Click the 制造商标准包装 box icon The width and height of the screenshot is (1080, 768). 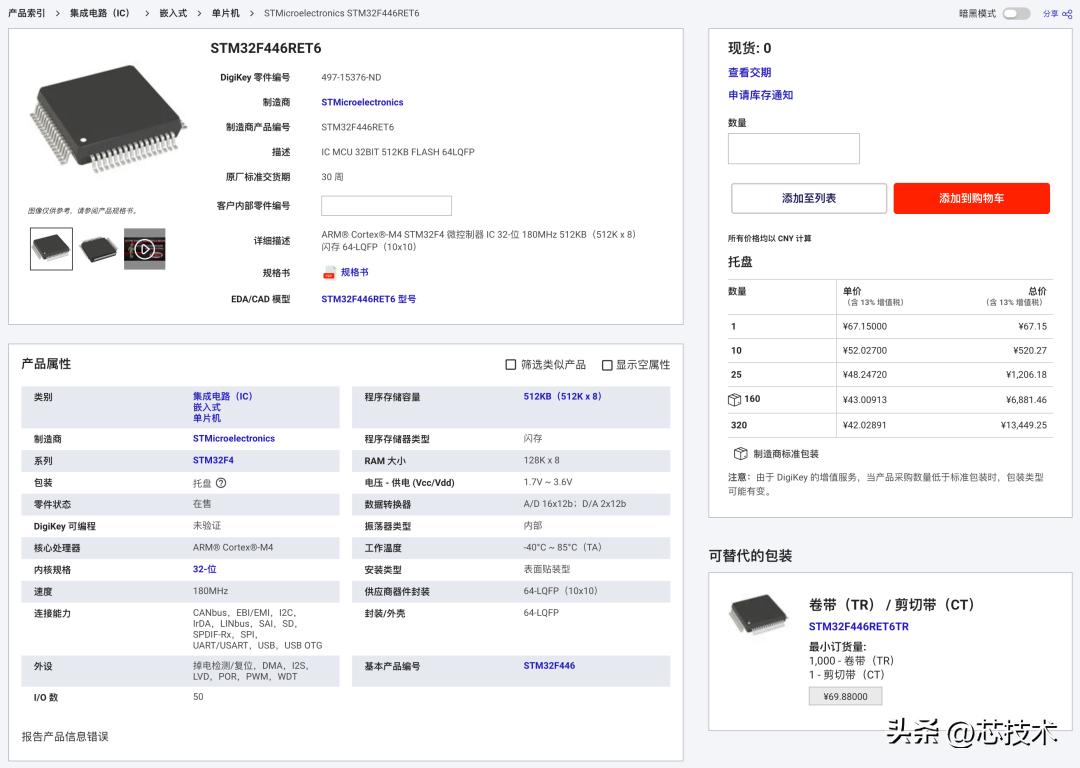tap(740, 453)
